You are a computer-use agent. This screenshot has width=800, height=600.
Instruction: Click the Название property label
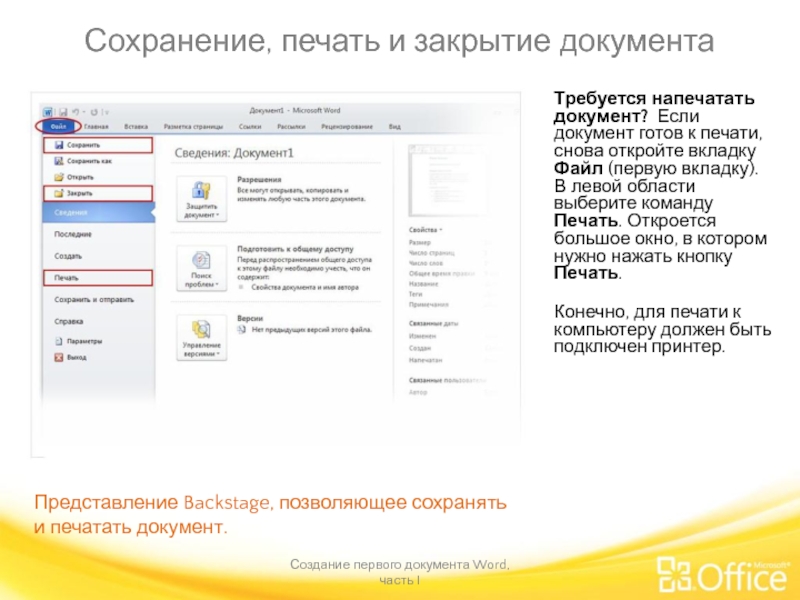(x=423, y=284)
